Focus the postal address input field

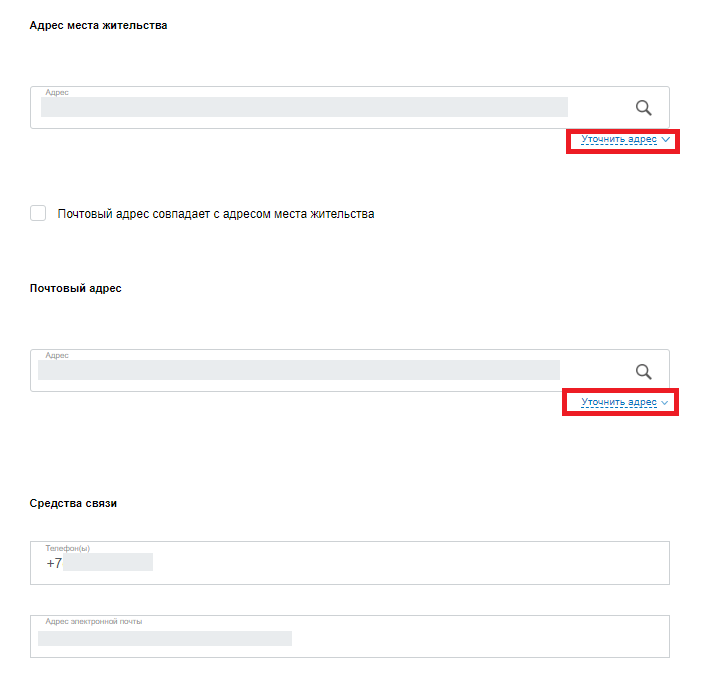point(350,370)
